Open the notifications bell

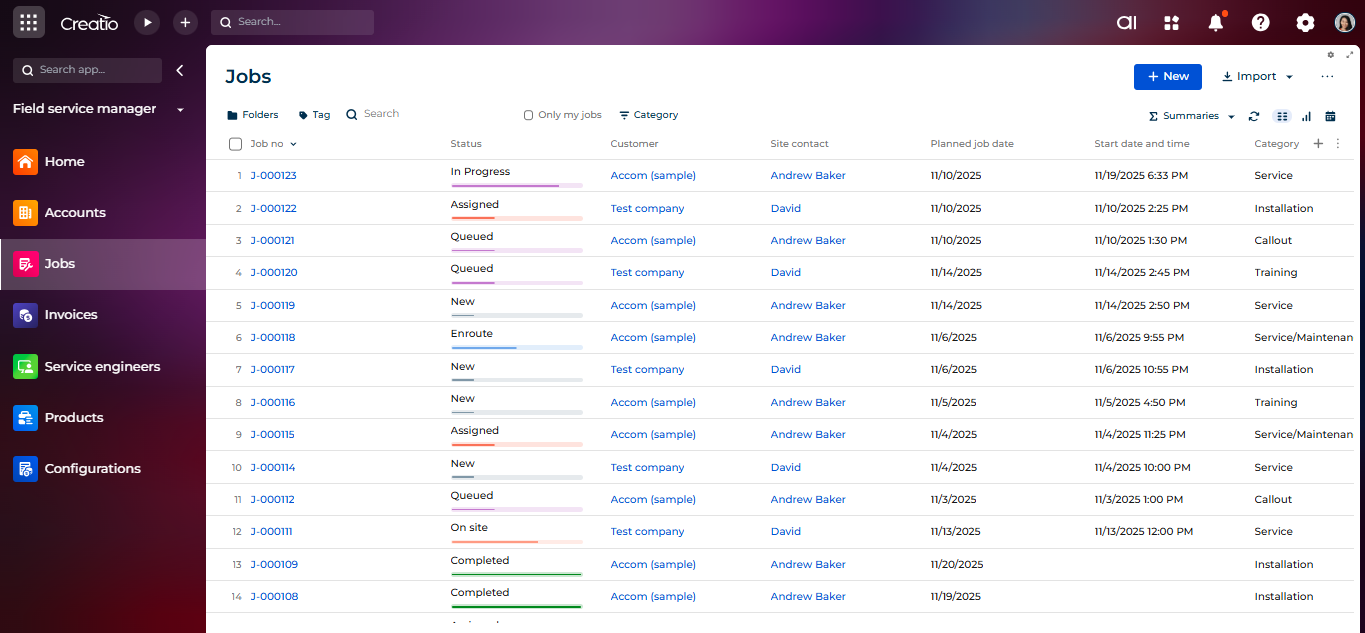point(1216,23)
